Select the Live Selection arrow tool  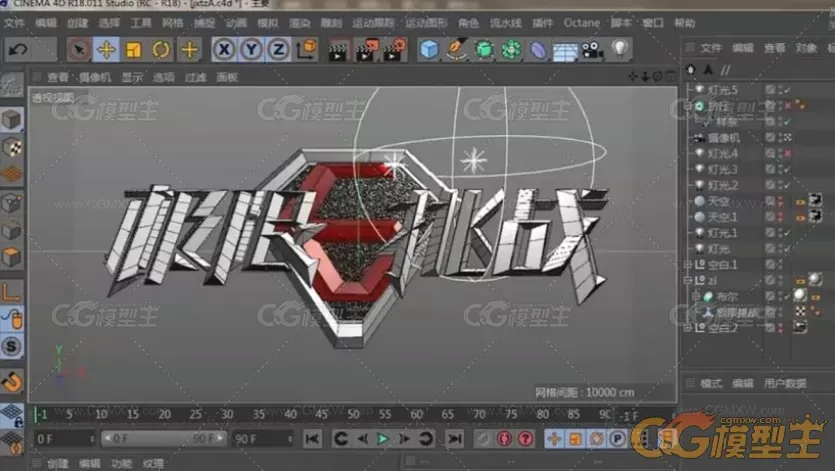click(x=79, y=50)
